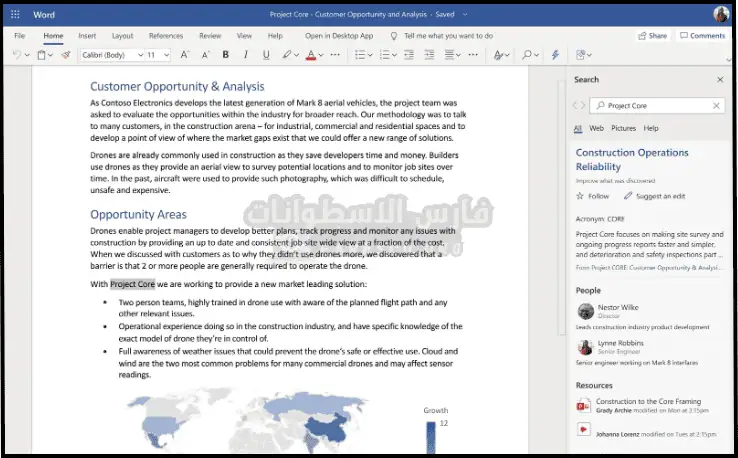Click the red font color swatch
The image size is (738, 458).
tap(312, 55)
